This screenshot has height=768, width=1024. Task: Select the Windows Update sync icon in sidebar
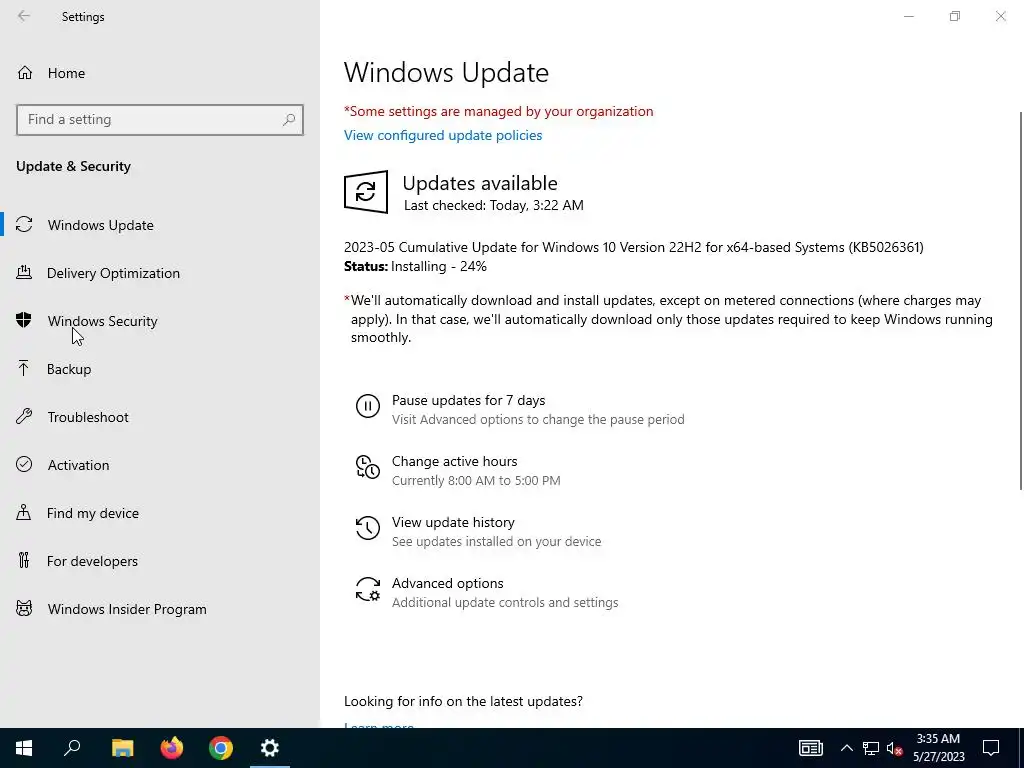[24, 225]
